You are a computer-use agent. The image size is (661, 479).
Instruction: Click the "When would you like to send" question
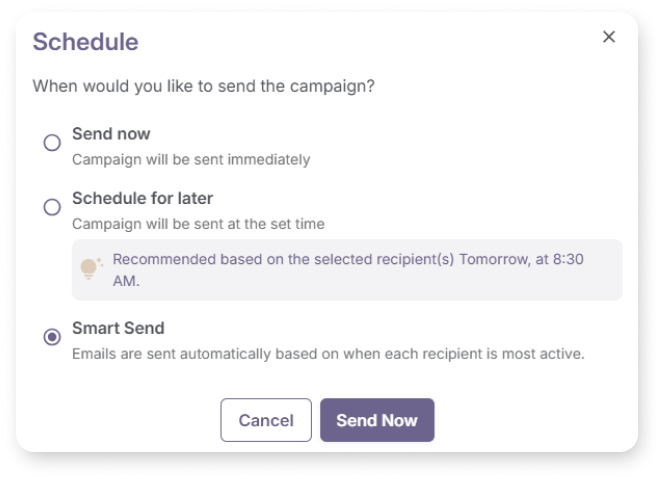pyautogui.click(x=203, y=86)
